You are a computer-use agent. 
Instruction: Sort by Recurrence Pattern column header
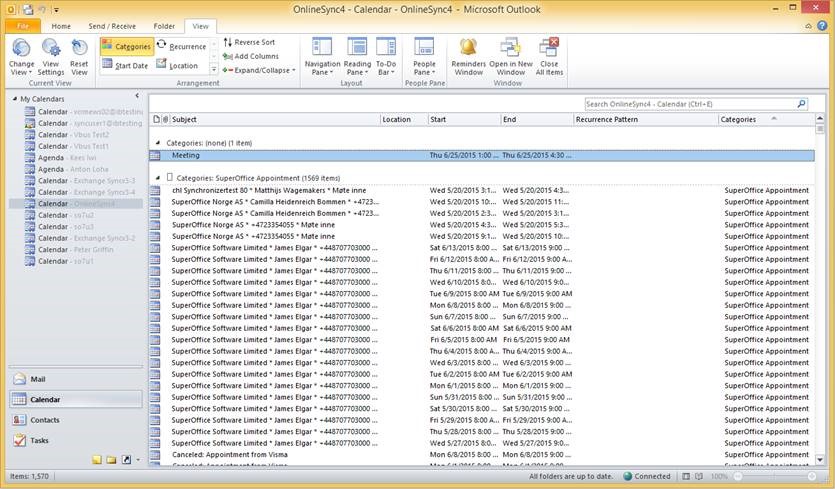646,119
